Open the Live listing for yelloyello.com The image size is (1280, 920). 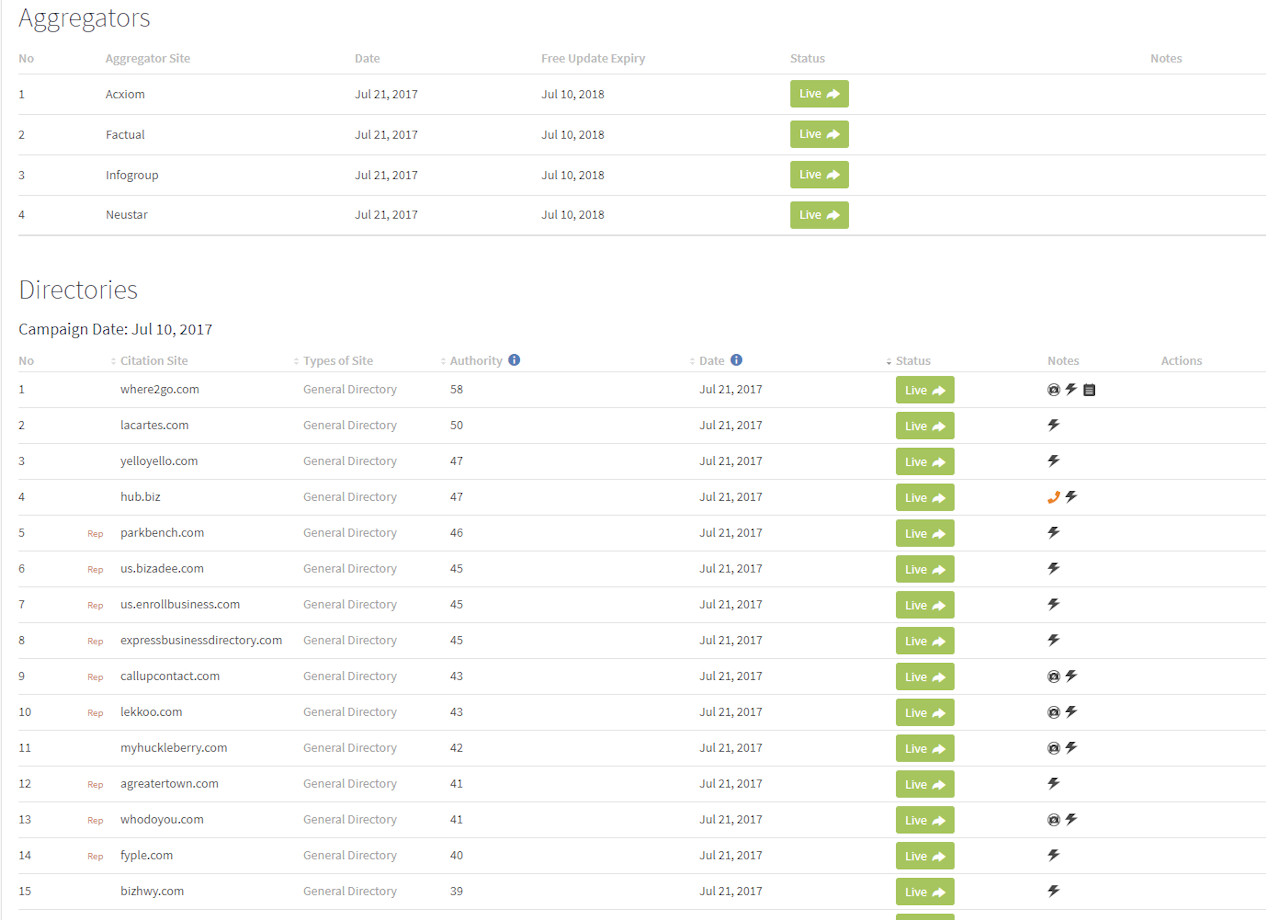(x=925, y=462)
